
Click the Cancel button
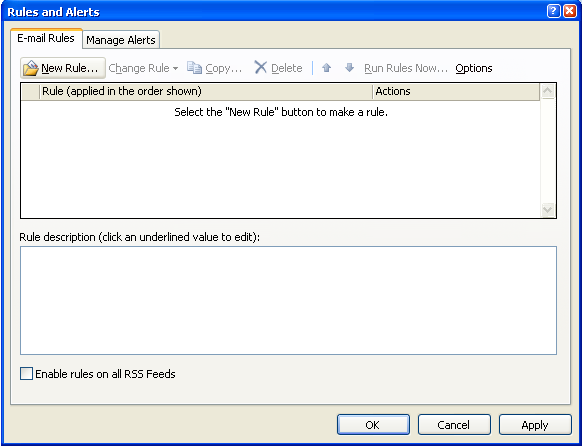(x=454, y=424)
